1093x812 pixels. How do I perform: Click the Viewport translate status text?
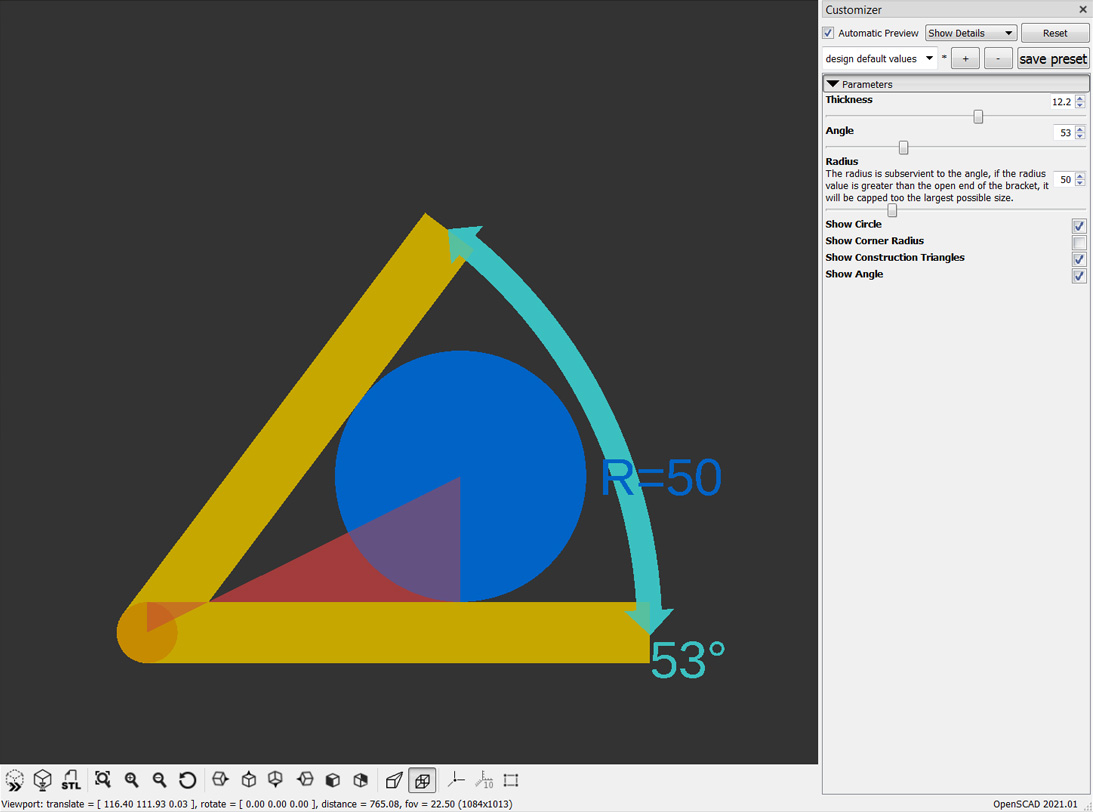(x=257, y=804)
